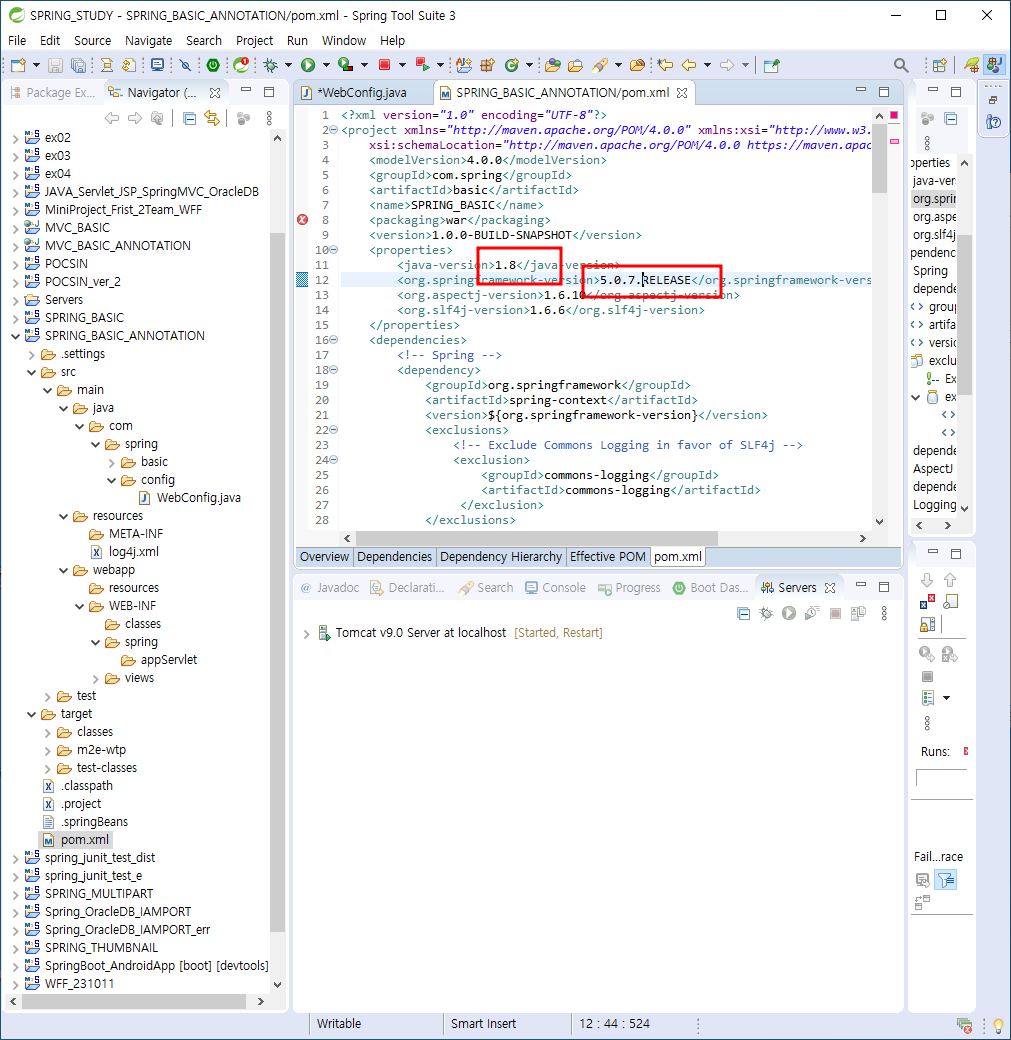1011x1040 pixels.
Task: Start server in debug mode in Servers view
Action: 766,614
